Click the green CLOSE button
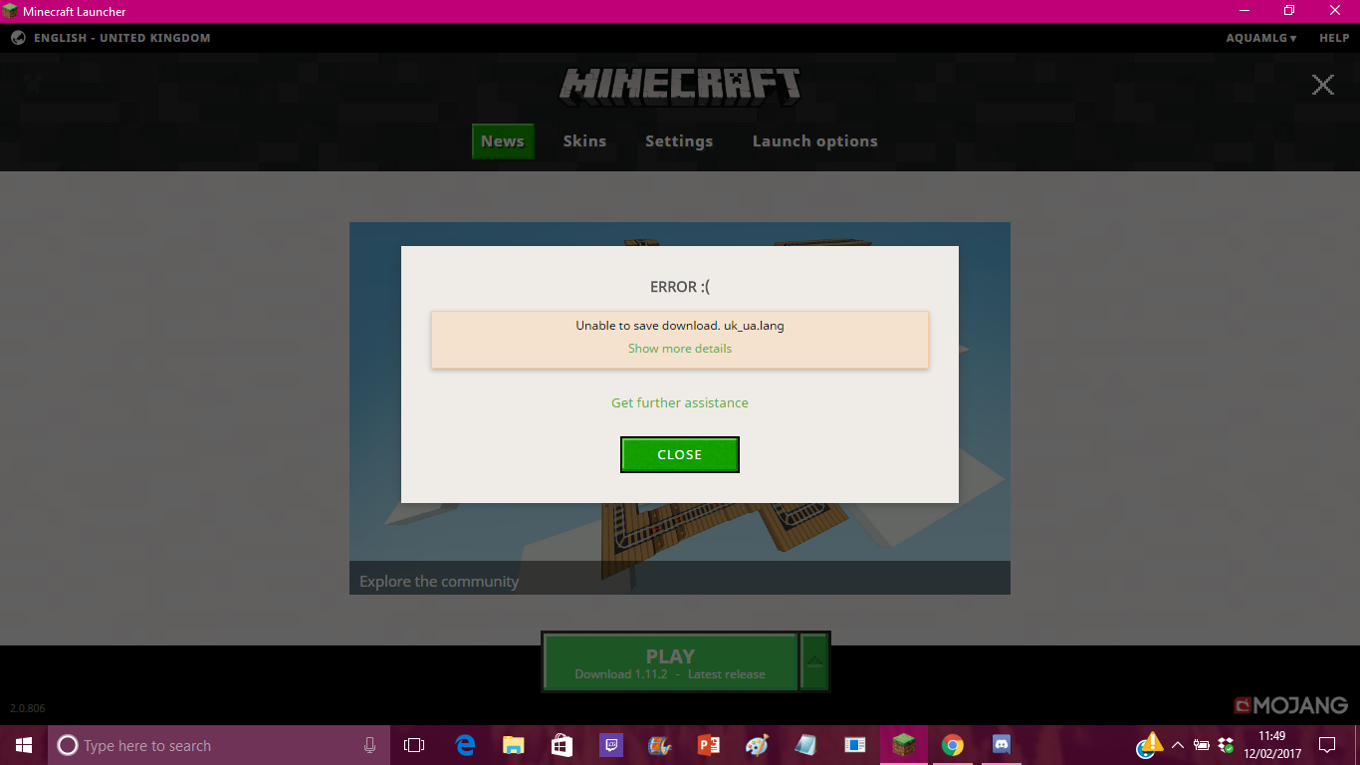The height and width of the screenshot is (765, 1360). tap(680, 454)
